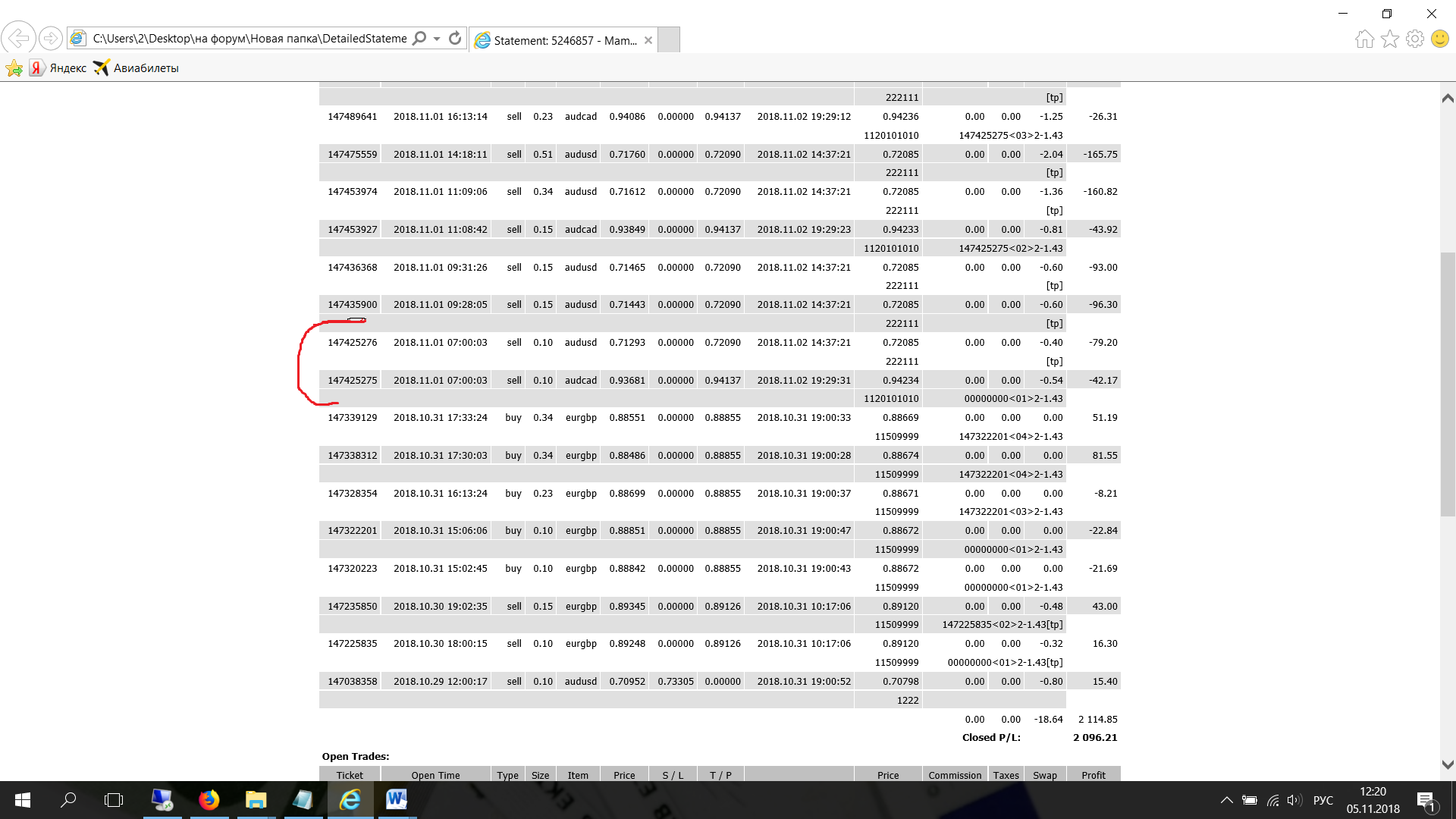Viewport: 1456px width, 819px height.
Task: Open the volume speaker tray icon
Action: 1294,800
